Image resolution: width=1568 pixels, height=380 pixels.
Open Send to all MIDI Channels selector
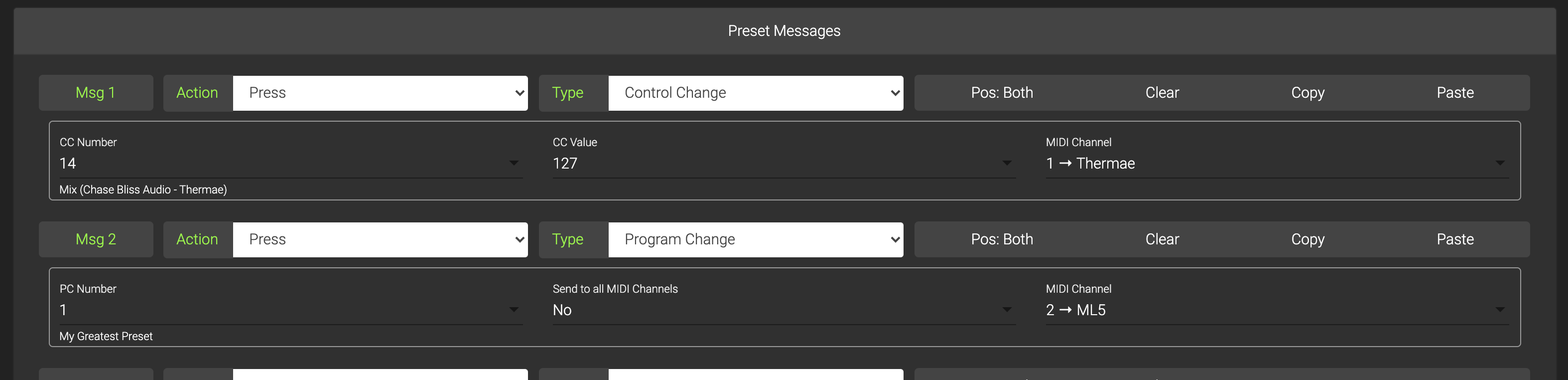click(x=784, y=310)
